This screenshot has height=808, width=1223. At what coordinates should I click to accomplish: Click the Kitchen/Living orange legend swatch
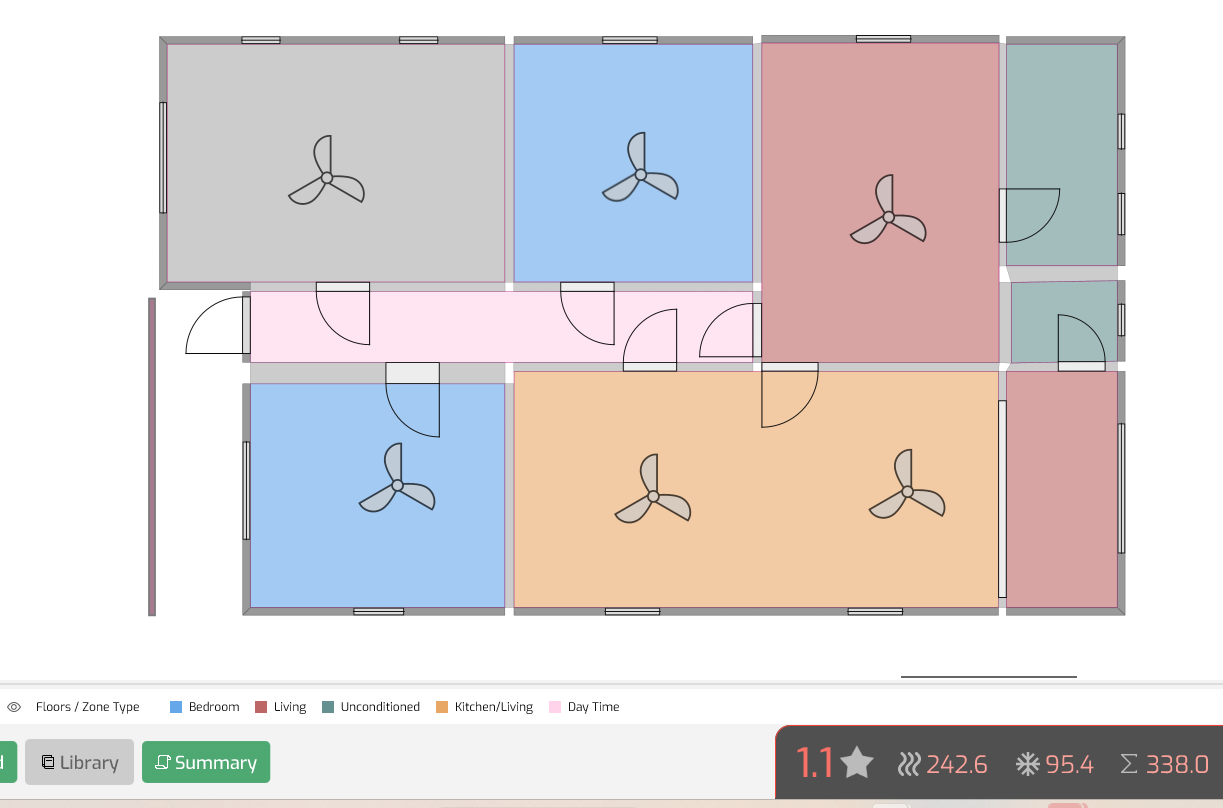click(442, 707)
